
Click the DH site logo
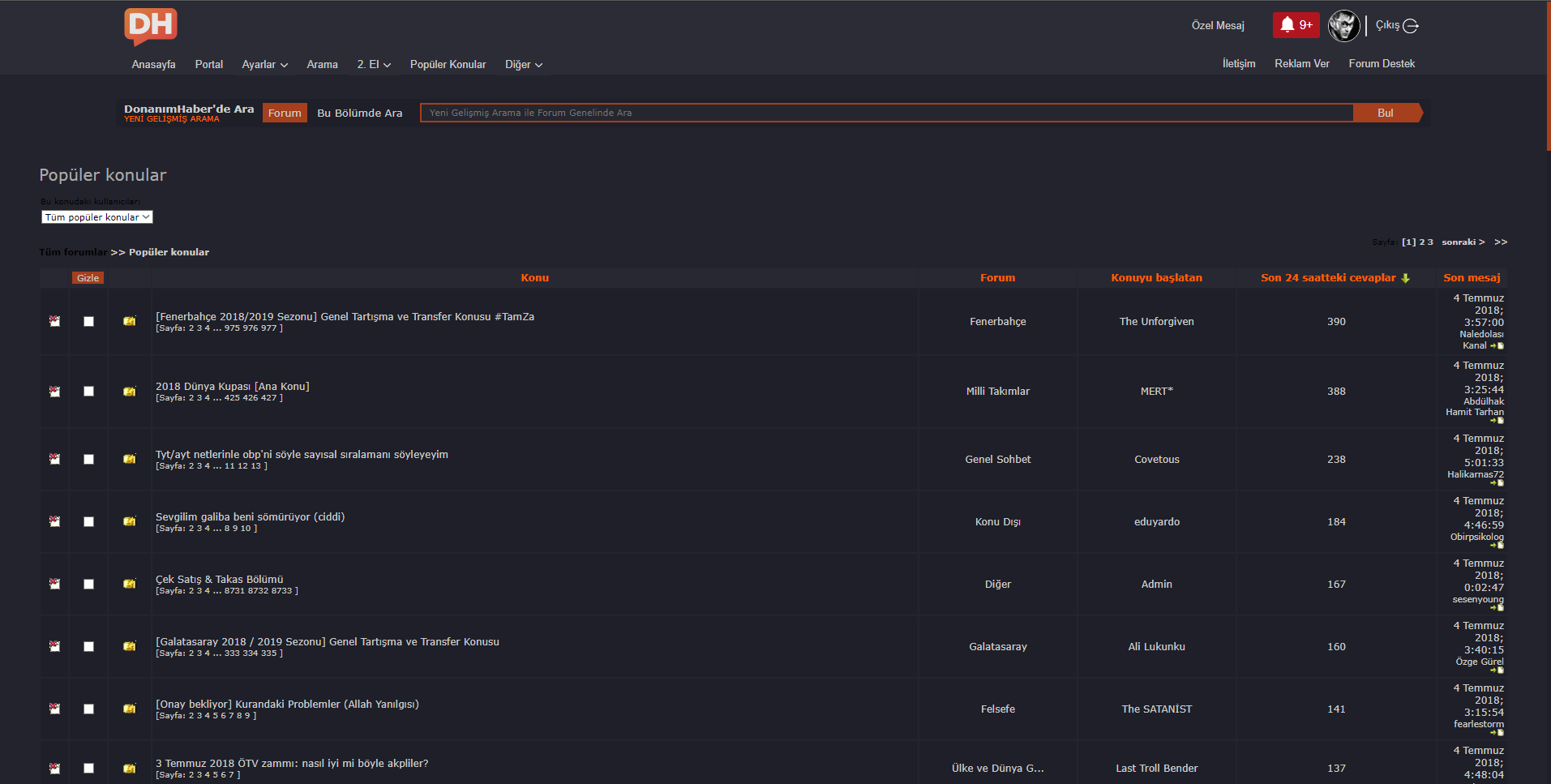pos(151,27)
